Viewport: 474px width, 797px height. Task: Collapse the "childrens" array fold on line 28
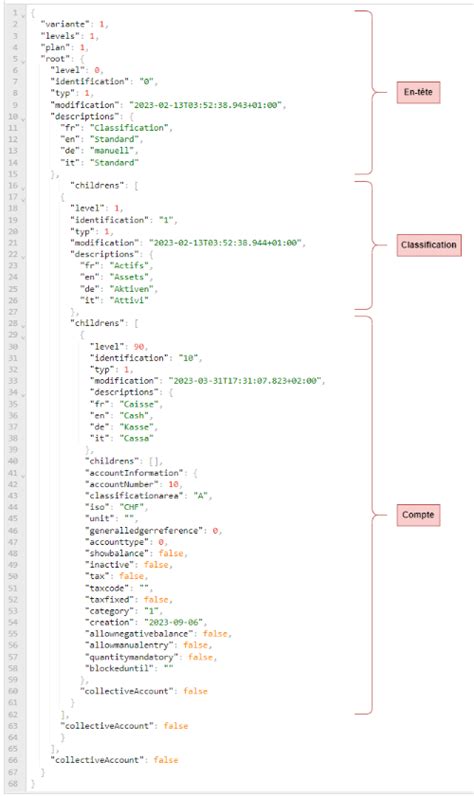[23, 324]
